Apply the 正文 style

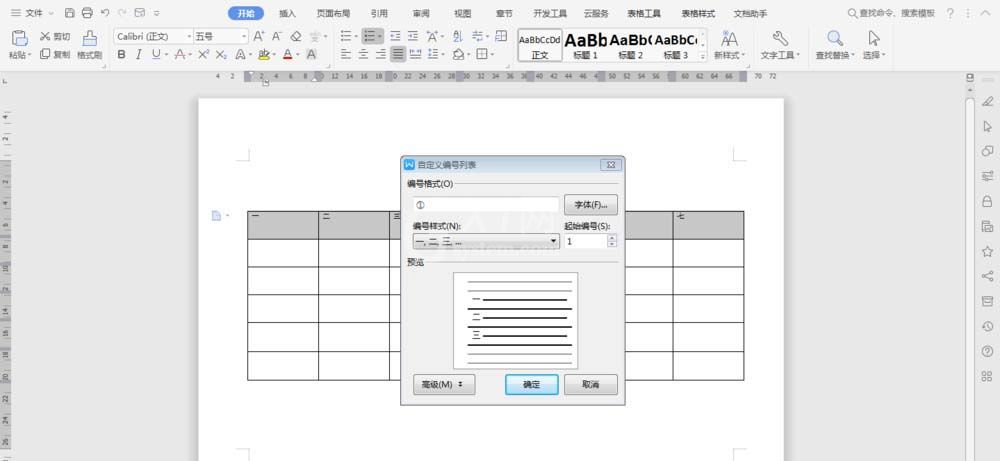(x=540, y=45)
